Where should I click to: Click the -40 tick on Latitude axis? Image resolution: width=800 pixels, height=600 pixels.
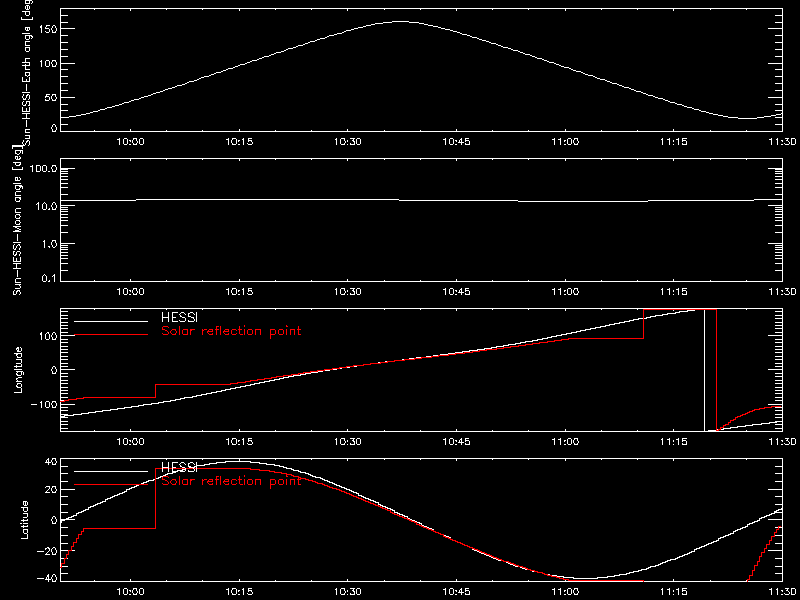(45, 579)
